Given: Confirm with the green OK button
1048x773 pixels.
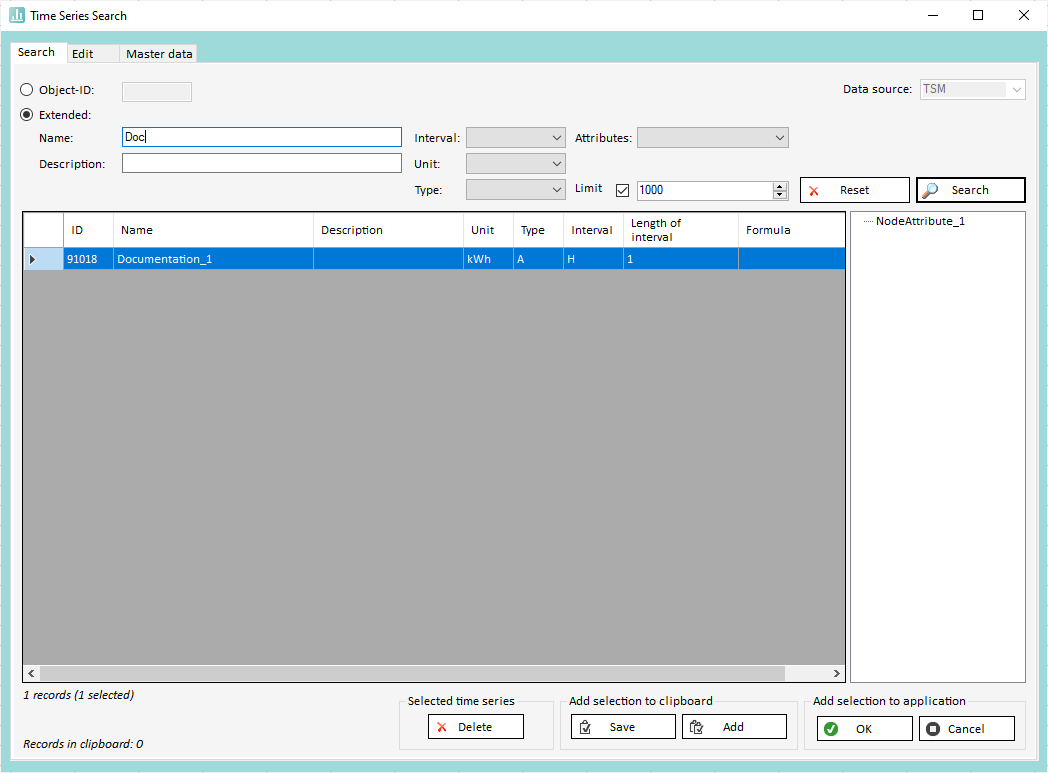Looking at the screenshot, I should pyautogui.click(x=864, y=729).
